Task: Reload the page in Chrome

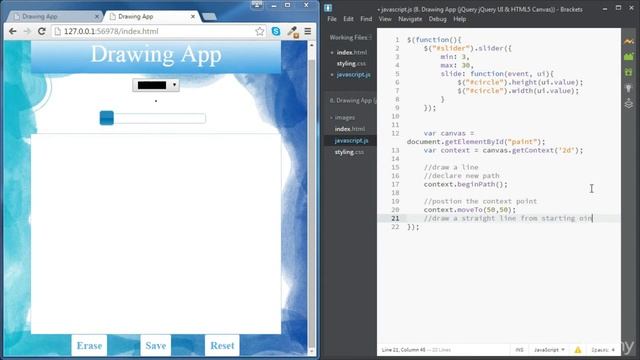Action: point(42,31)
